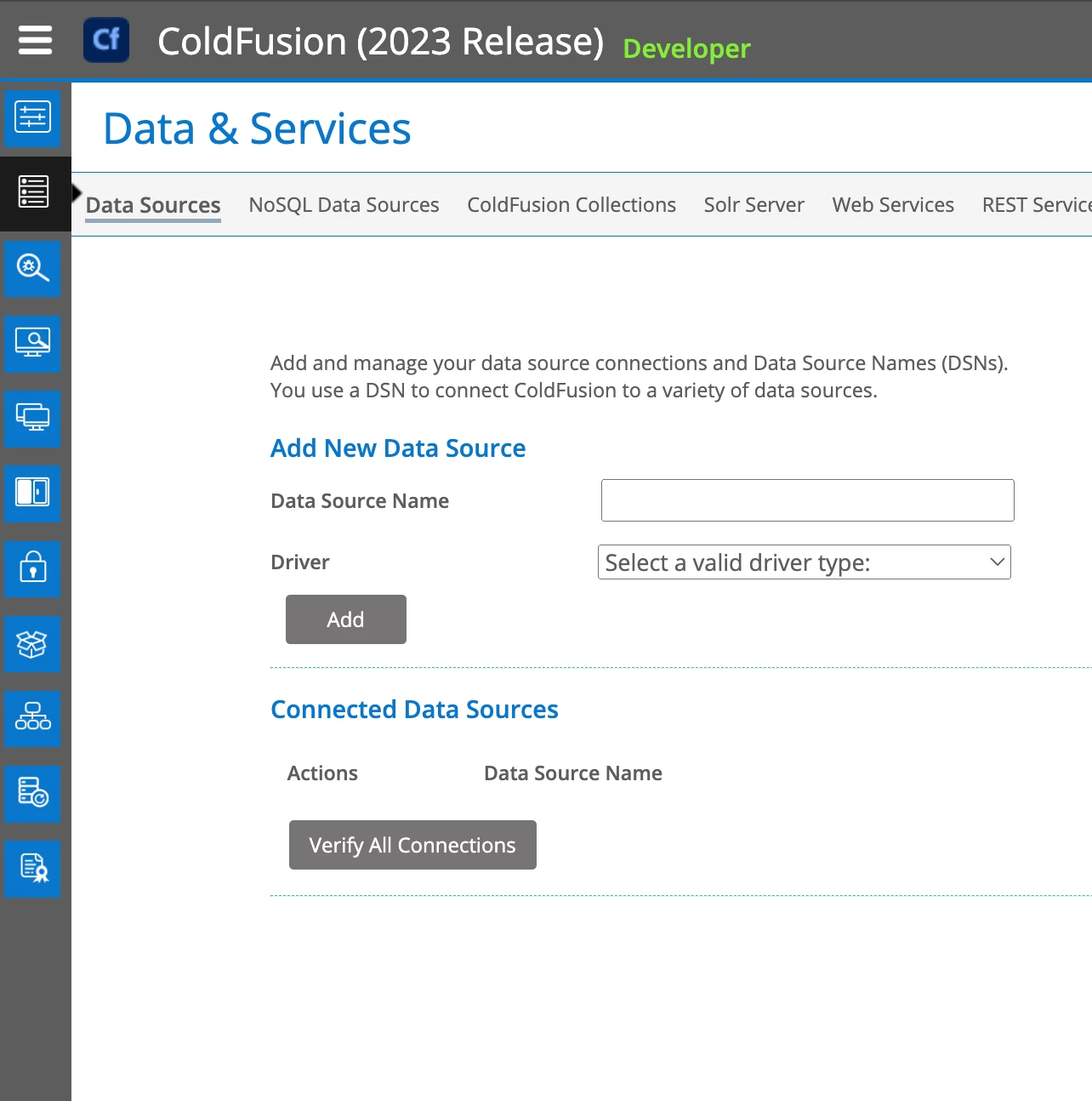
Task: Open the server-refresh sidebar icon
Action: (32, 792)
